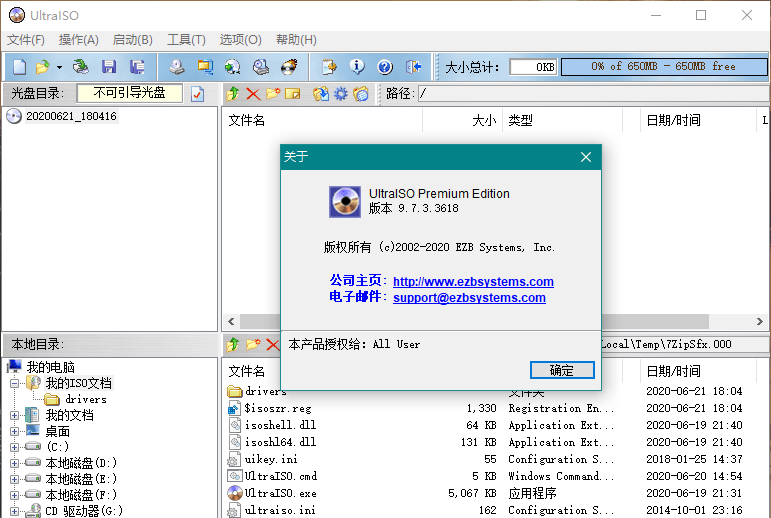Click the Up folder icon in local toolbar

click(x=233, y=344)
